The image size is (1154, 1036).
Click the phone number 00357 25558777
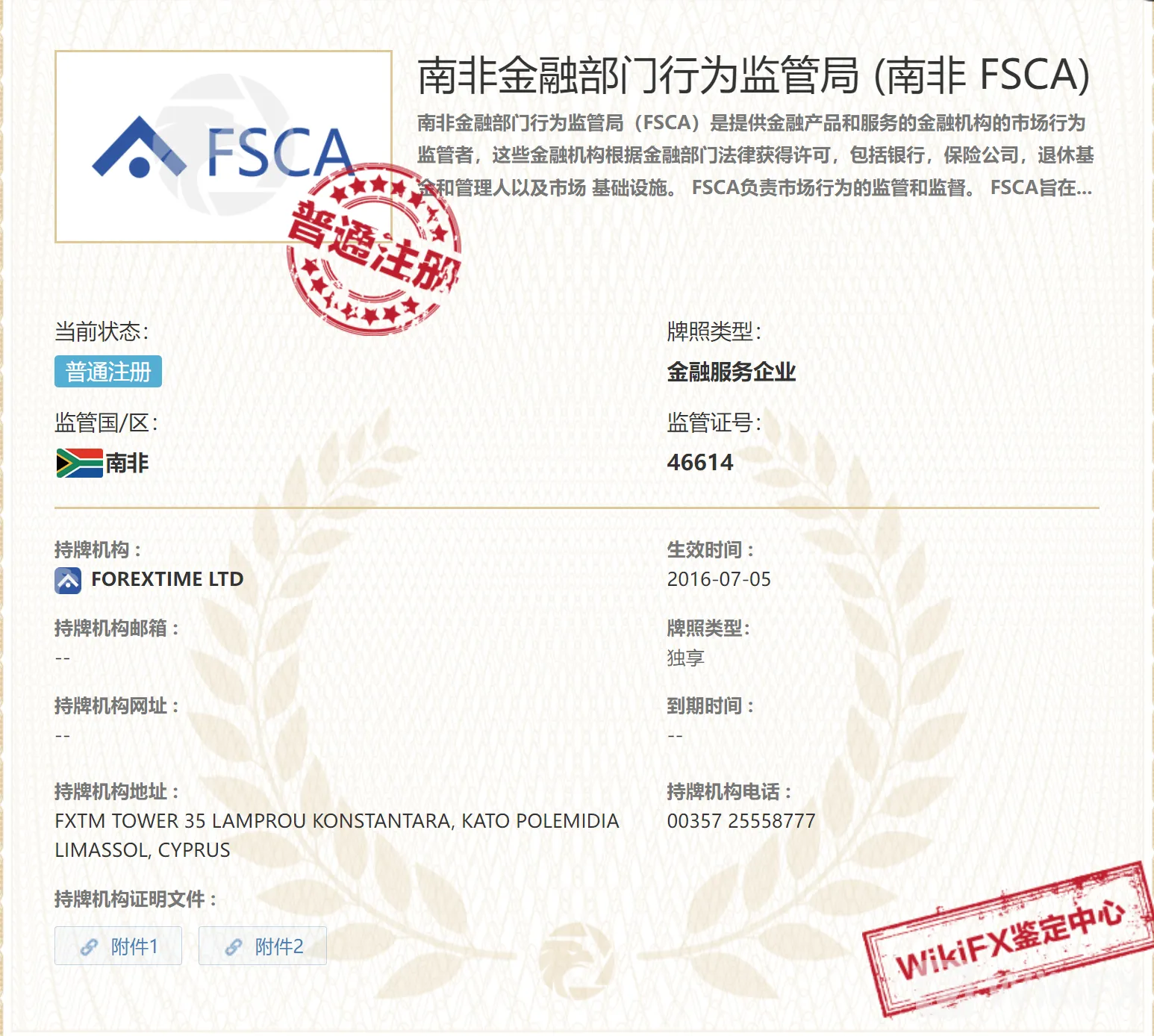(741, 821)
